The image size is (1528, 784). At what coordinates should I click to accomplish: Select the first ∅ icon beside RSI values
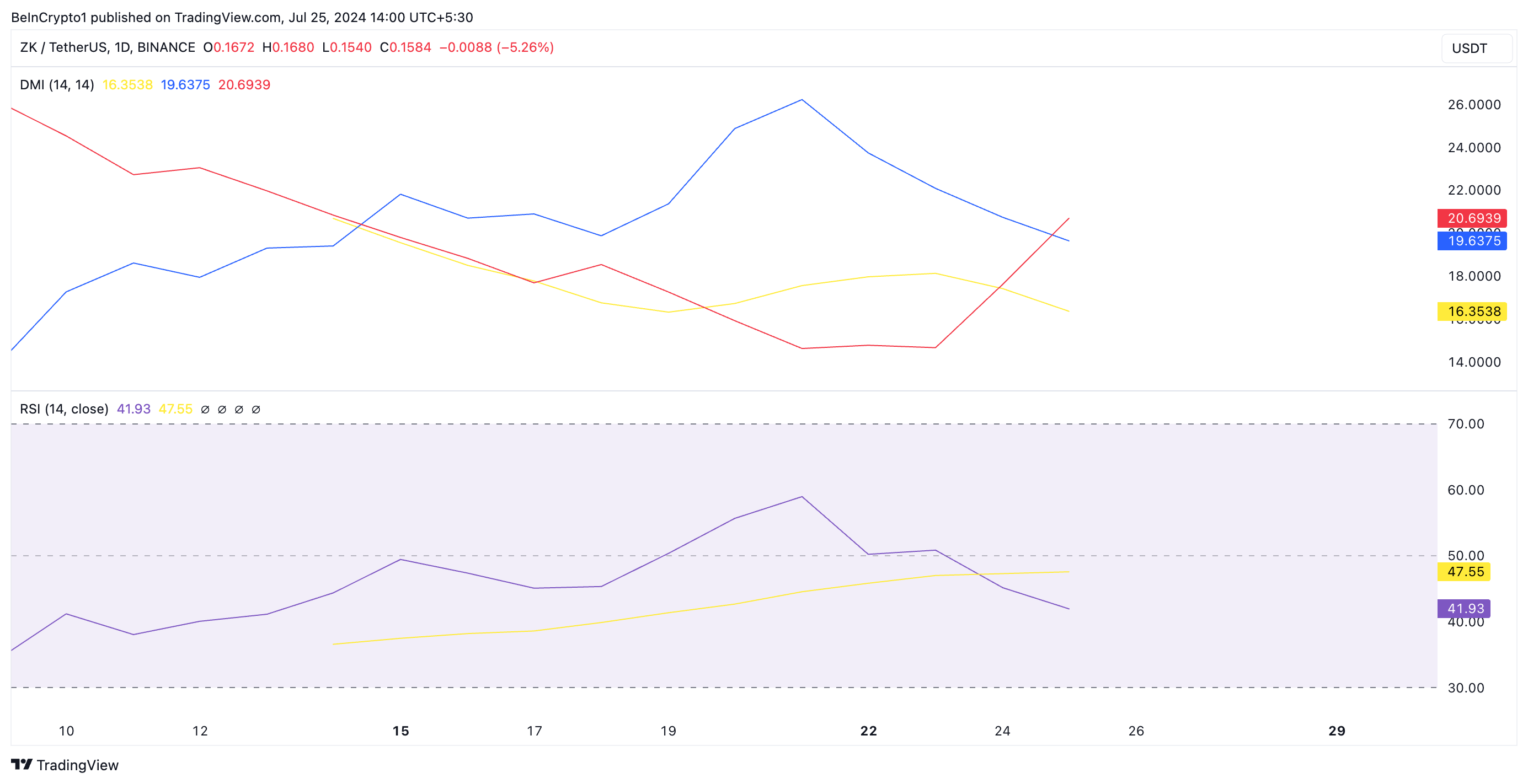(205, 409)
